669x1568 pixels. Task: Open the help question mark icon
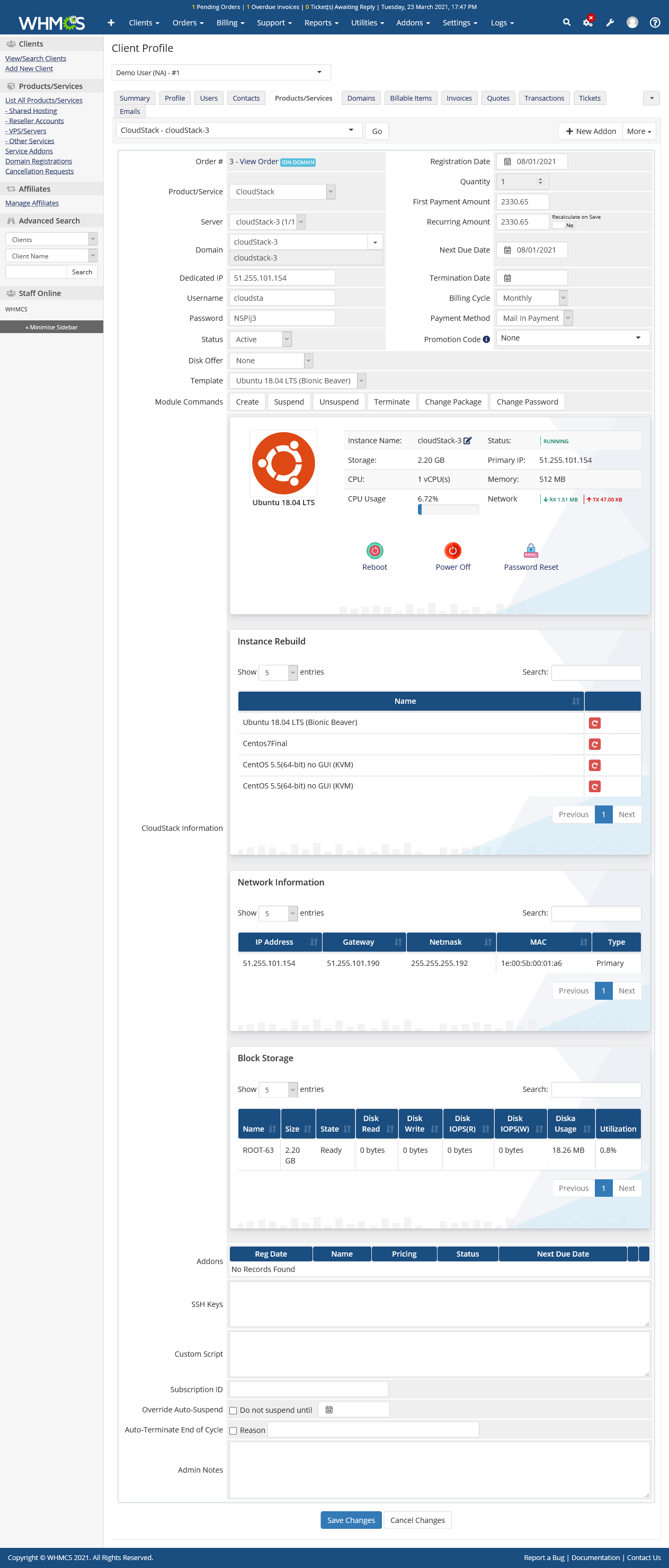[x=655, y=23]
